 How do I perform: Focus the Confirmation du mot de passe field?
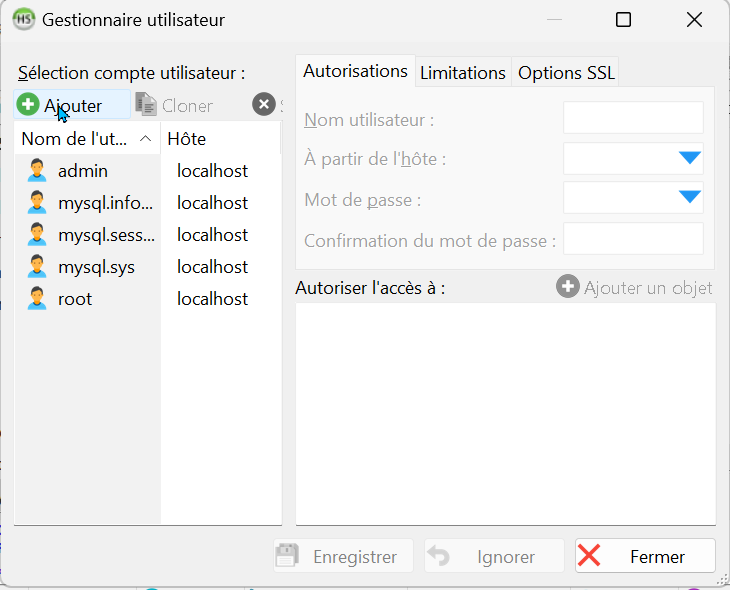click(x=633, y=240)
